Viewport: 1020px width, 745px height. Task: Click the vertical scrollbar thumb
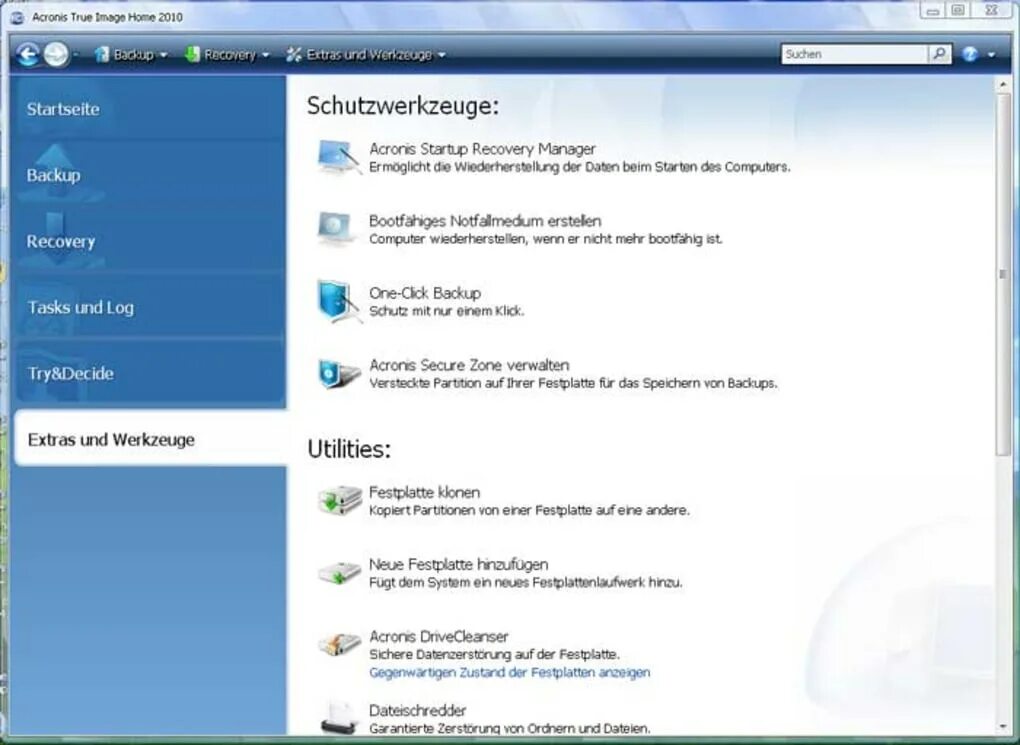tap(1003, 273)
